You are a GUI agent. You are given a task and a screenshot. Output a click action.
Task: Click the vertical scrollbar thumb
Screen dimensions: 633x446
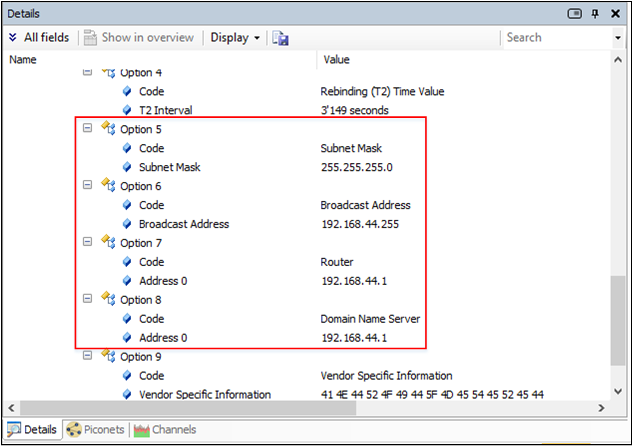pos(618,320)
